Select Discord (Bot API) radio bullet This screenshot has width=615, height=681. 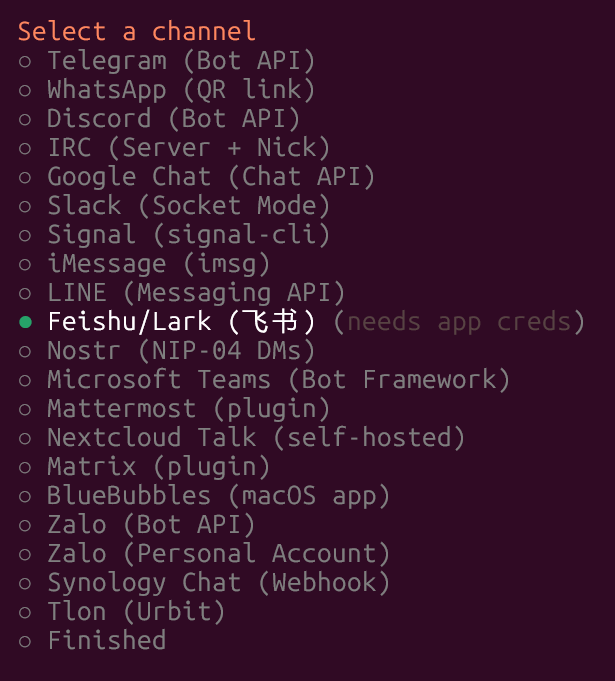(x=25, y=119)
